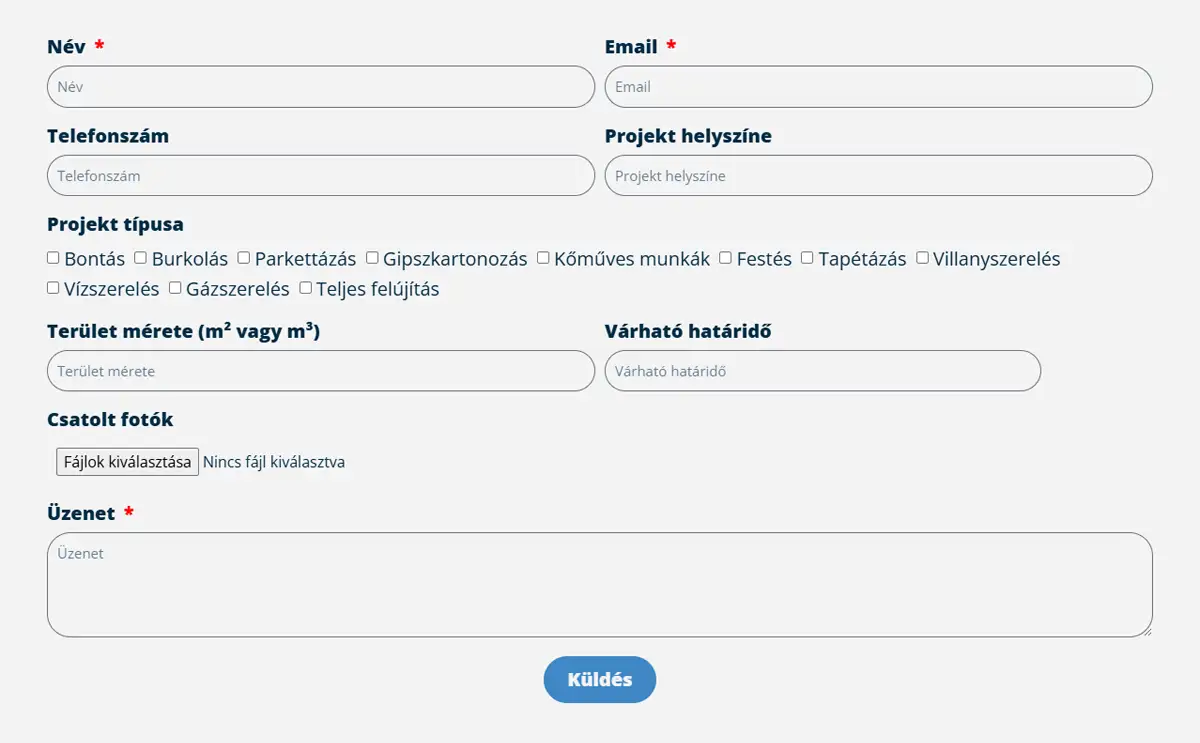This screenshot has height=743, width=1200.
Task: Click the Telefonszám input box
Action: pyautogui.click(x=320, y=176)
